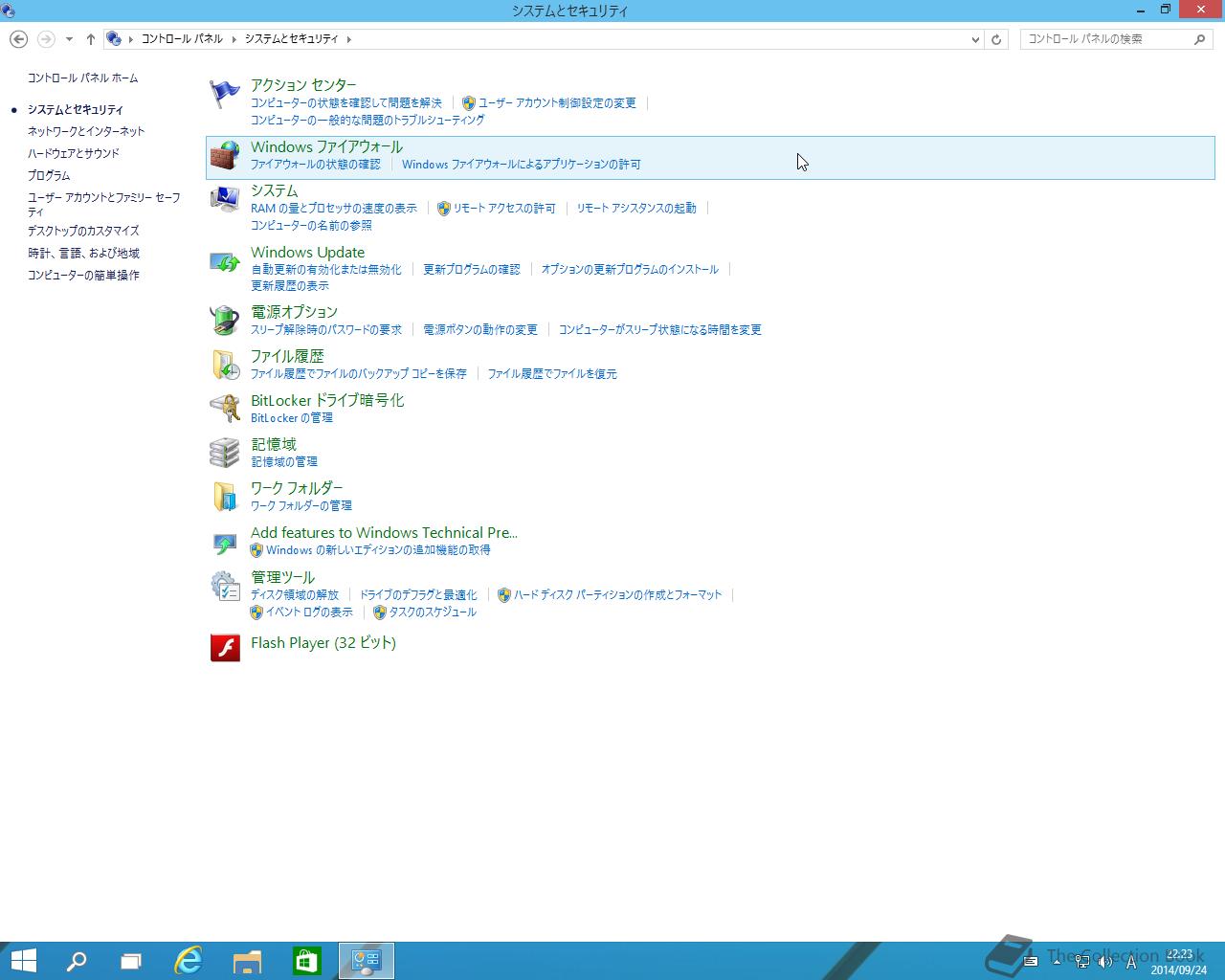
Task: Select コンピューターの簡単操作 category
Action: (83, 275)
